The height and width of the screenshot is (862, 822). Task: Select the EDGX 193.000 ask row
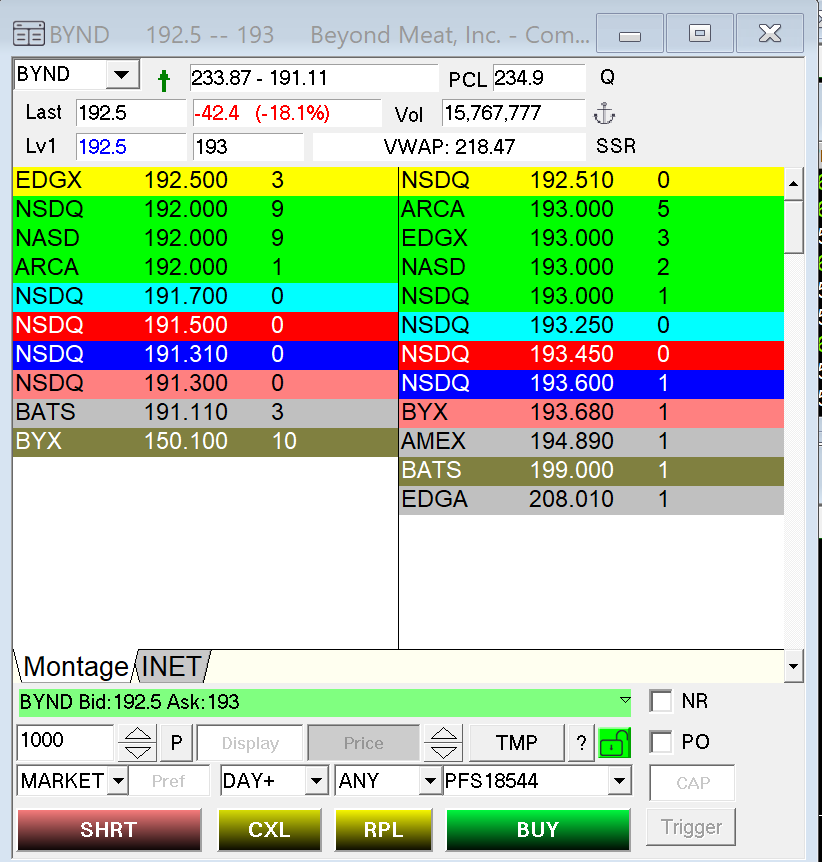[x=592, y=238]
